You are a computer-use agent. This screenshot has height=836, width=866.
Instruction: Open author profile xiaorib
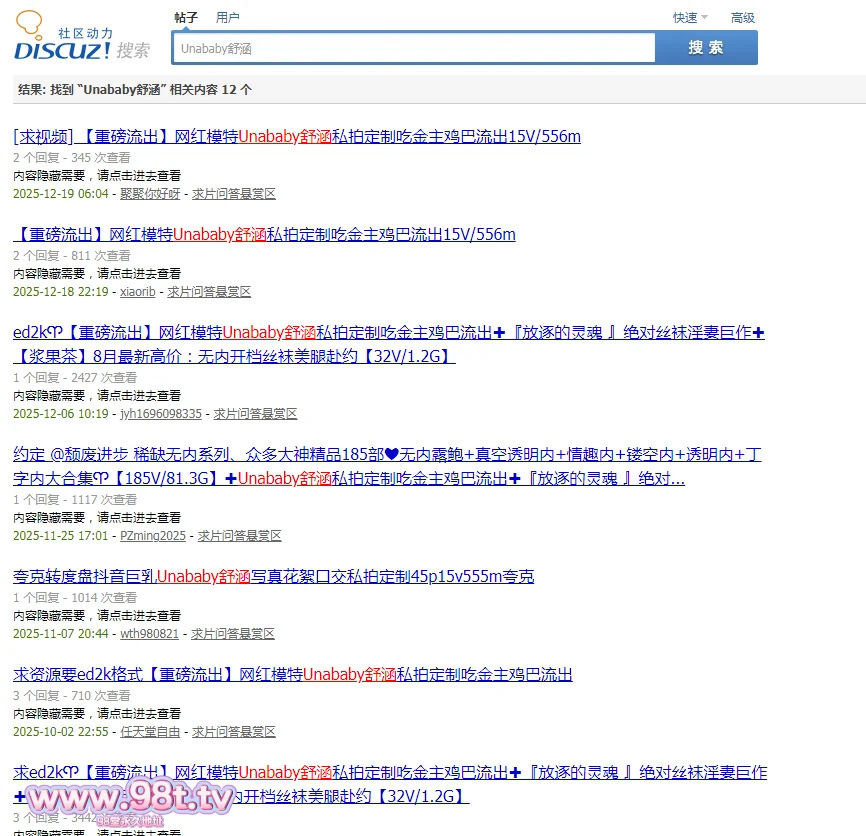point(138,292)
